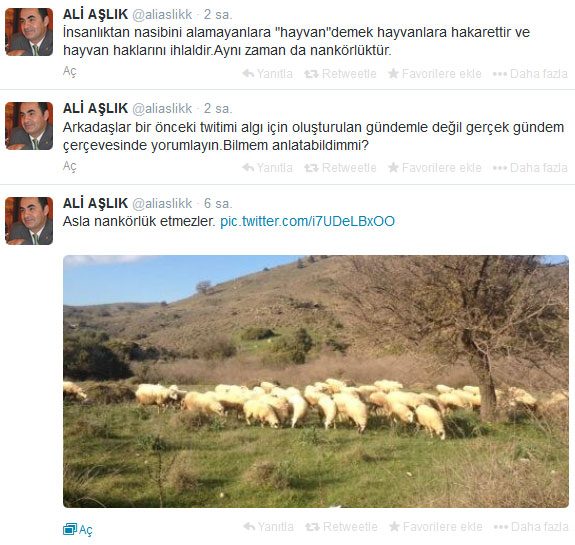This screenshot has width=575, height=545.
Task: Favorite the sheep photo tweet
Action: [436, 527]
